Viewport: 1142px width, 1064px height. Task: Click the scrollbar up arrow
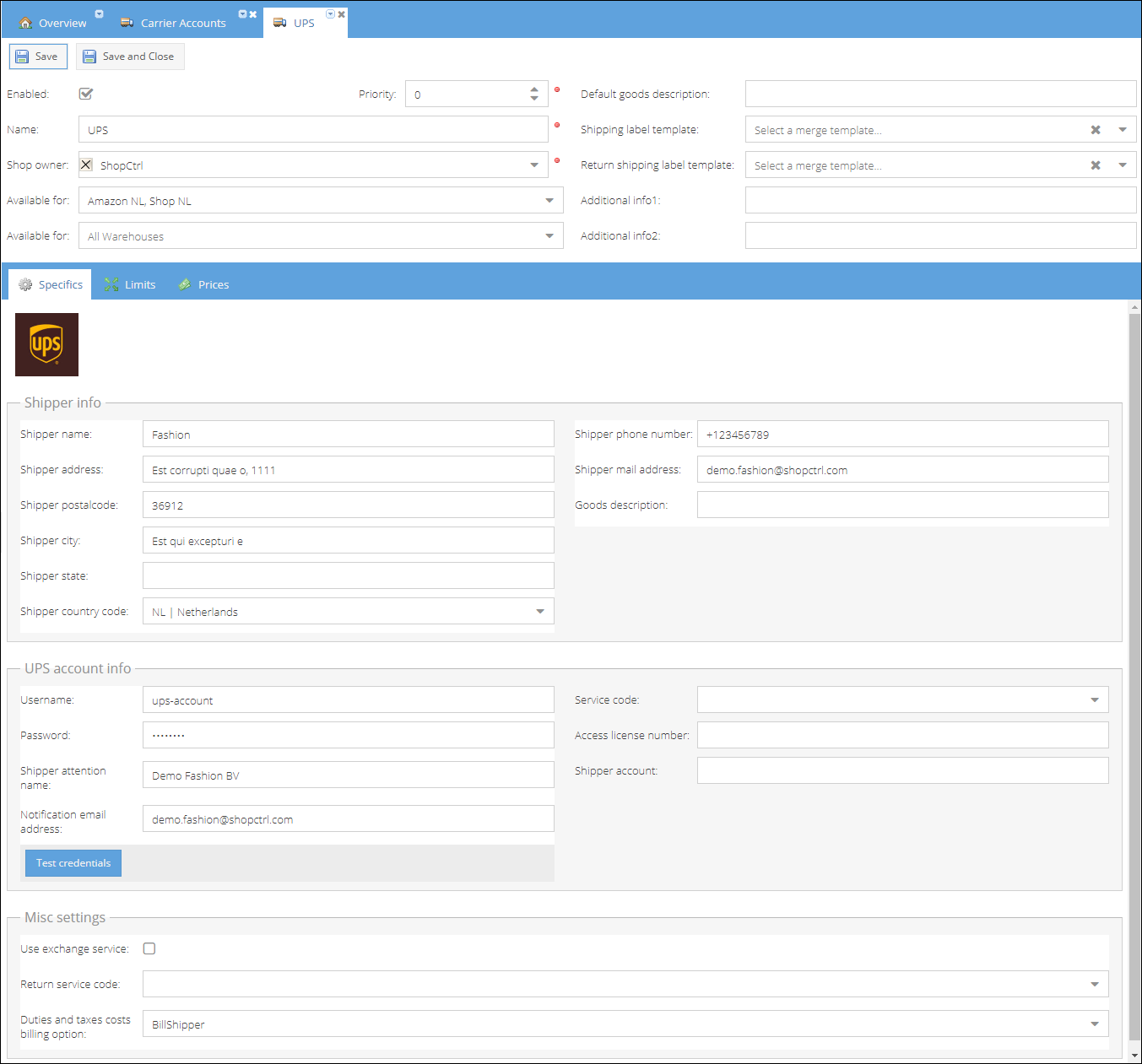click(1135, 307)
